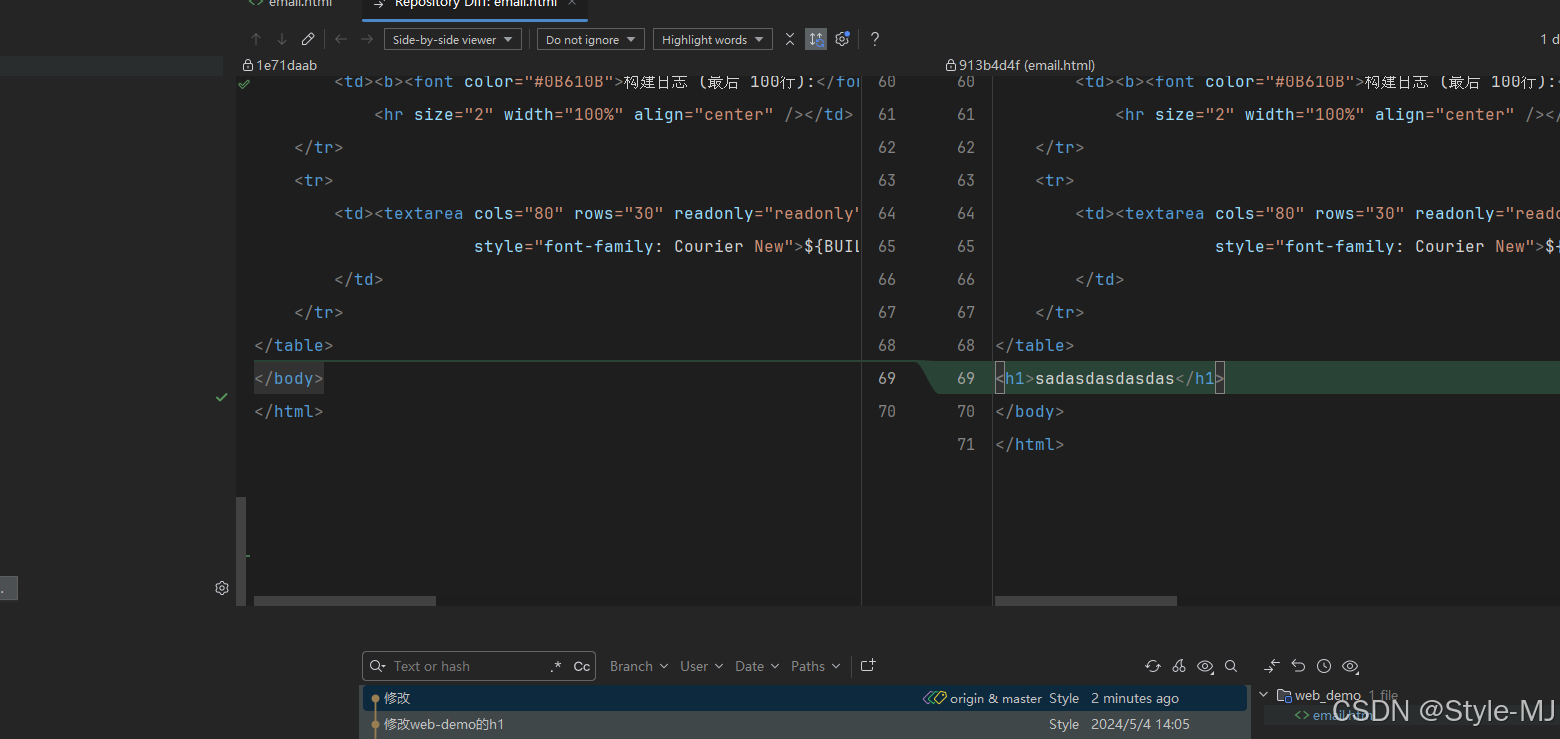The image size is (1560, 739).
Task: Toggle match case Cc in log search
Action: pos(582,666)
